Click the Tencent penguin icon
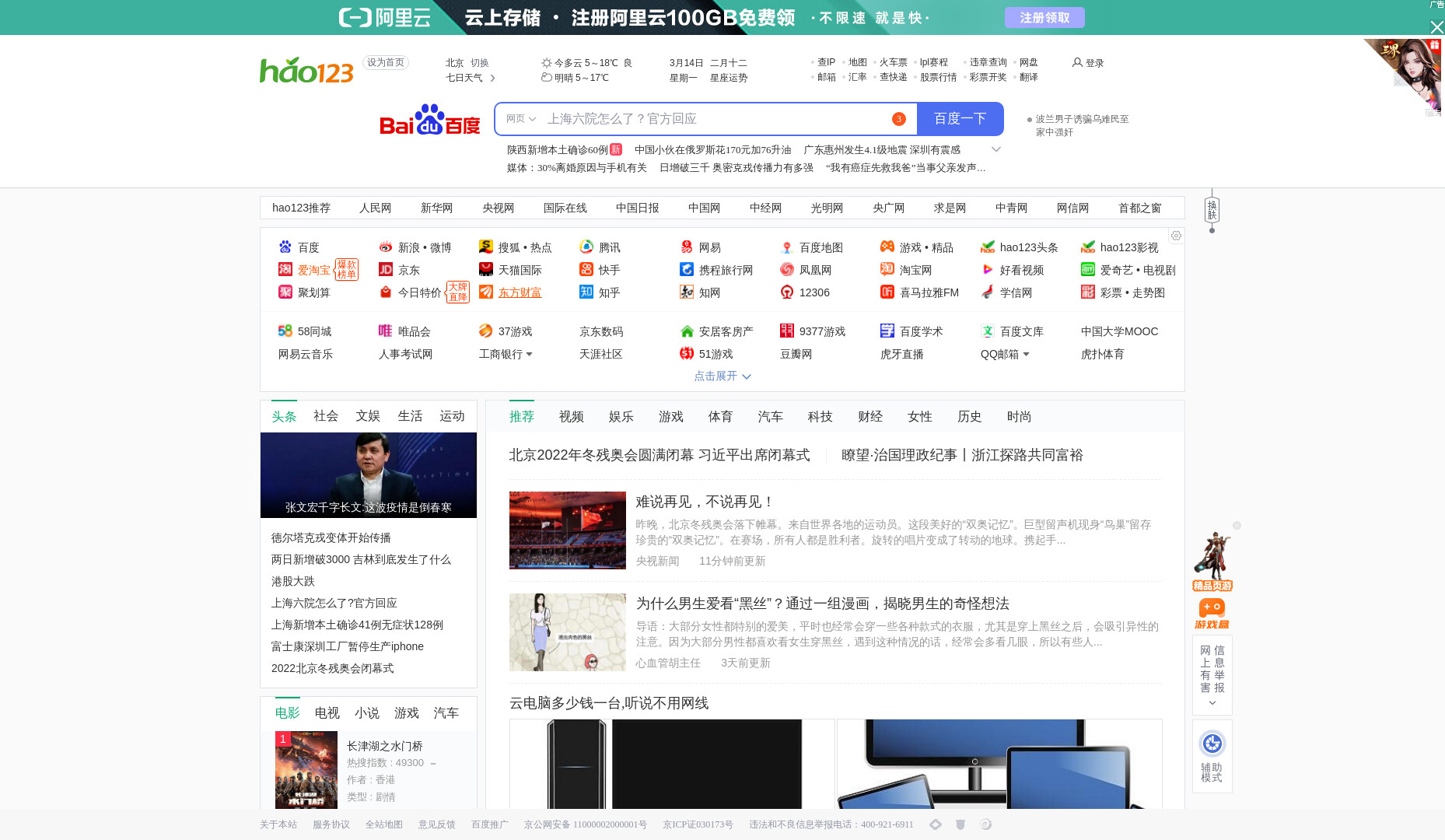Image resolution: width=1445 pixels, height=840 pixels. point(586,247)
